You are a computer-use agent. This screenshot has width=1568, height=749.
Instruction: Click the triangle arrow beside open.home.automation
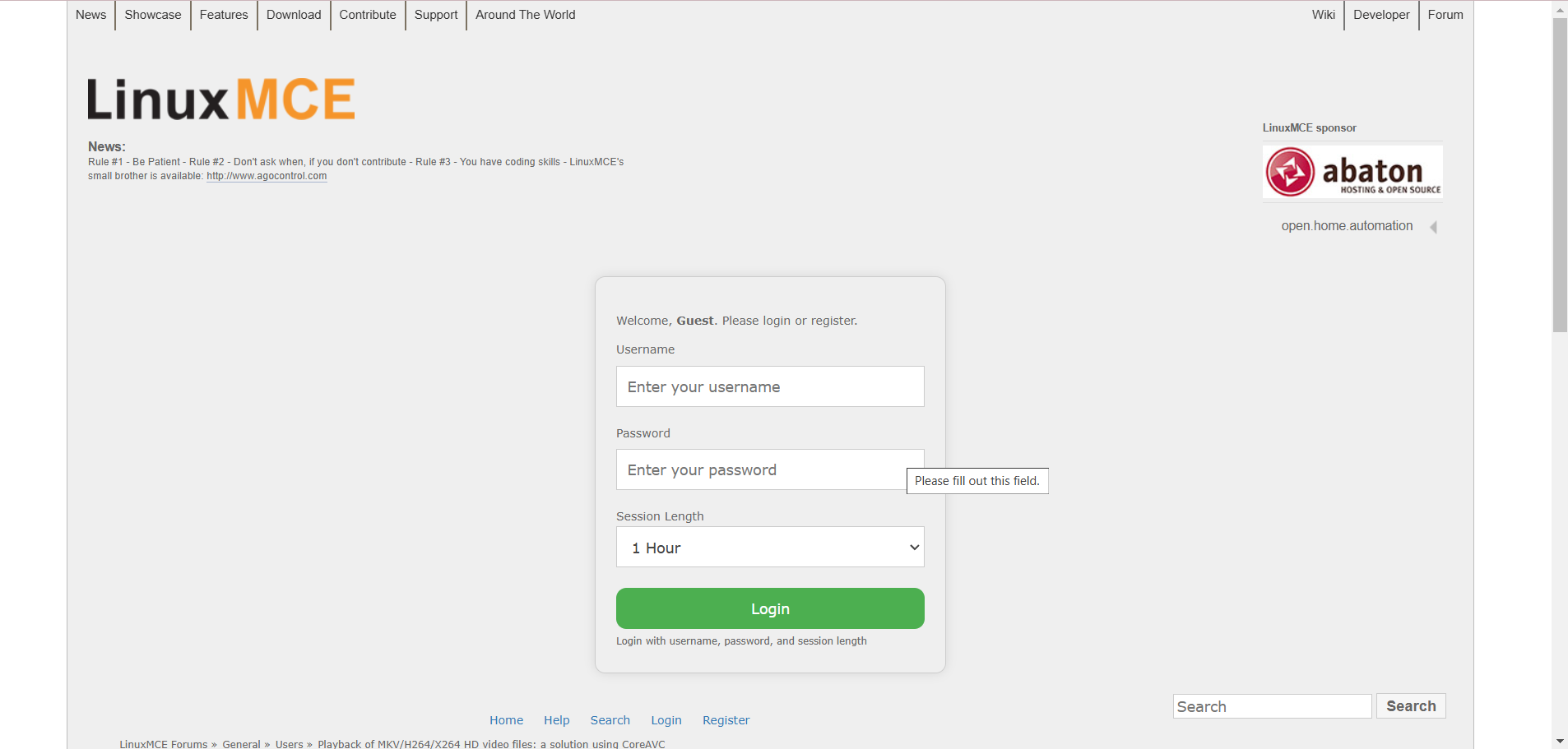point(1433,227)
